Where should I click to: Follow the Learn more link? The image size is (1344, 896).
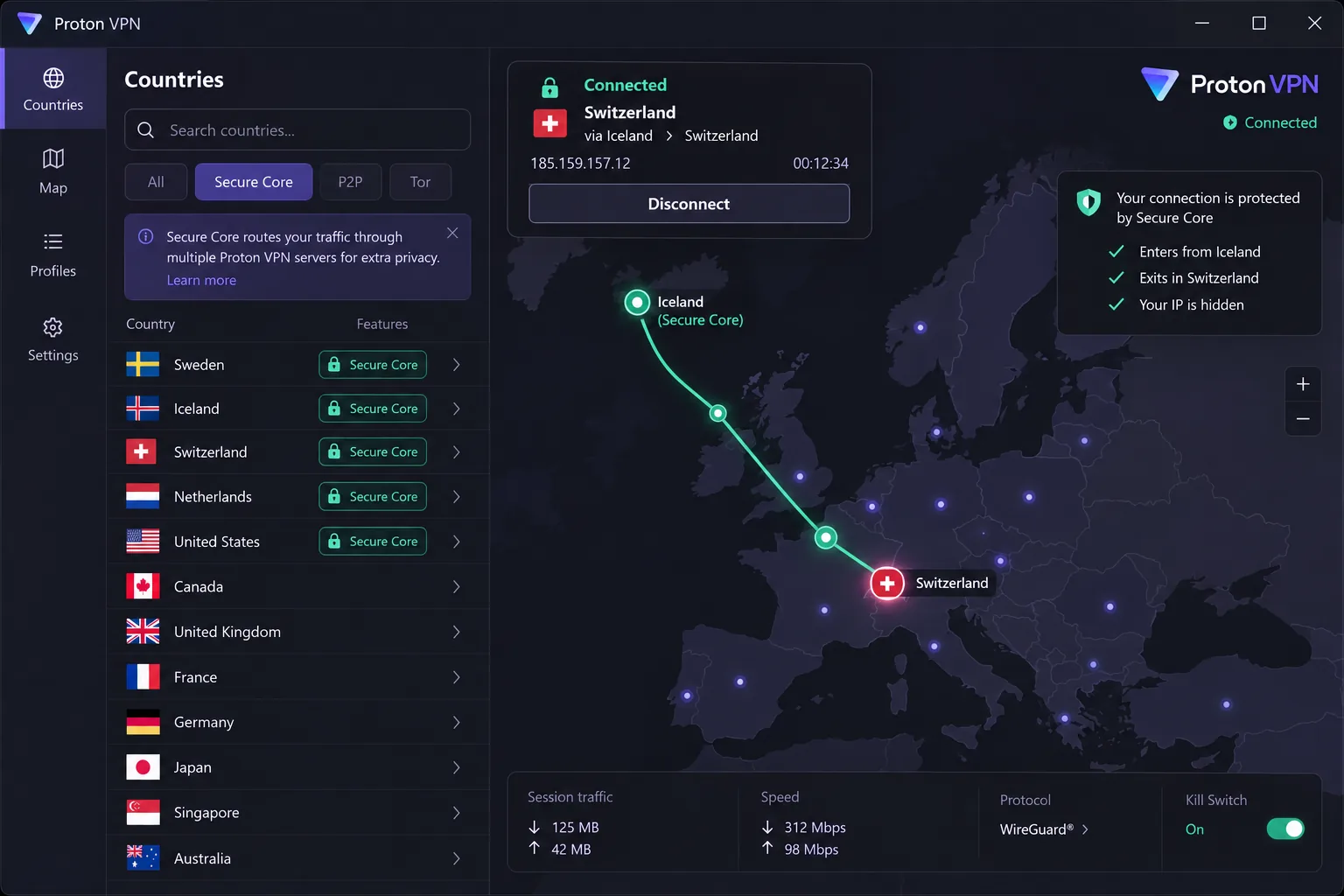201,280
